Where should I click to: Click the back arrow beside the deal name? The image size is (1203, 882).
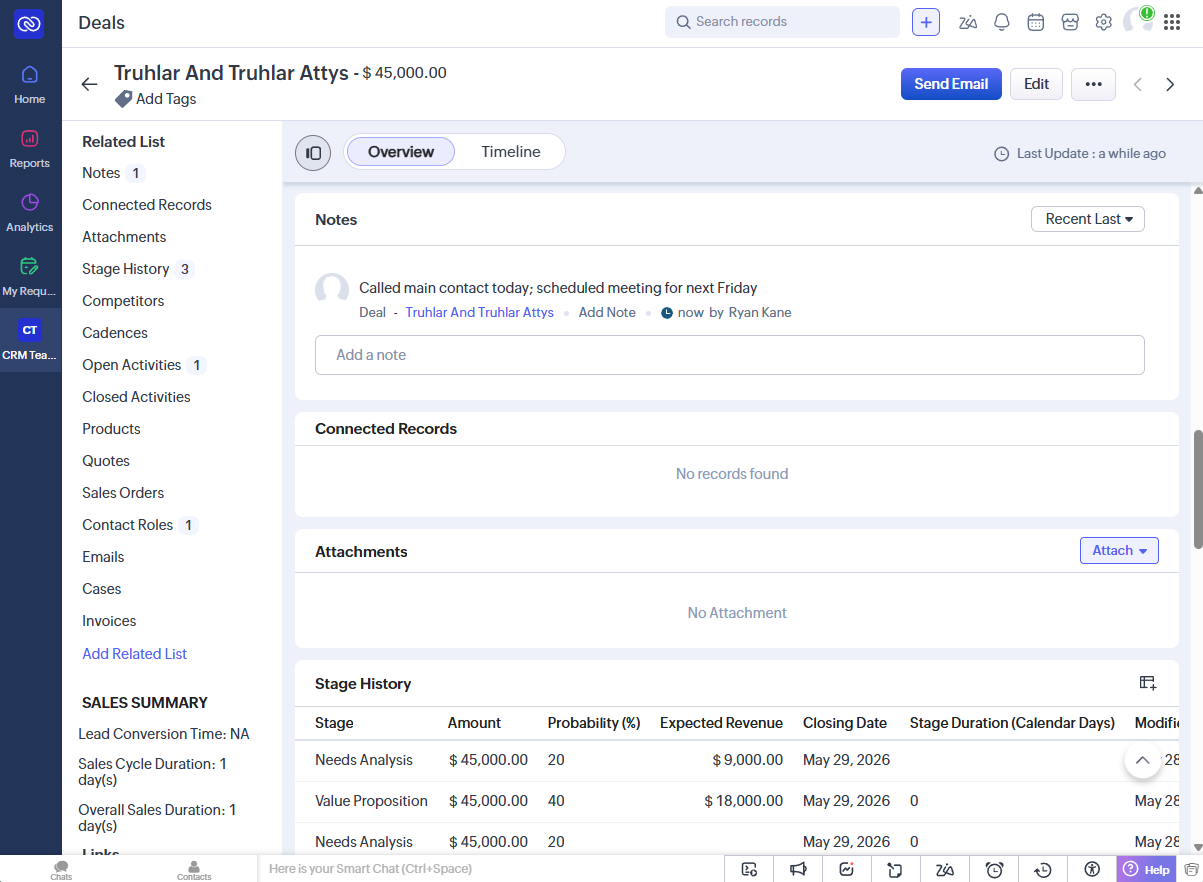coord(89,84)
